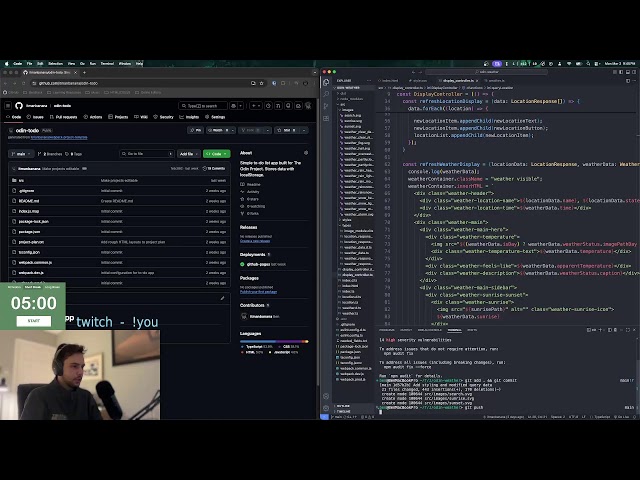This screenshot has height=480, width=640.
Task: Open Pull requests tab on GitHub
Action: (x=63, y=117)
